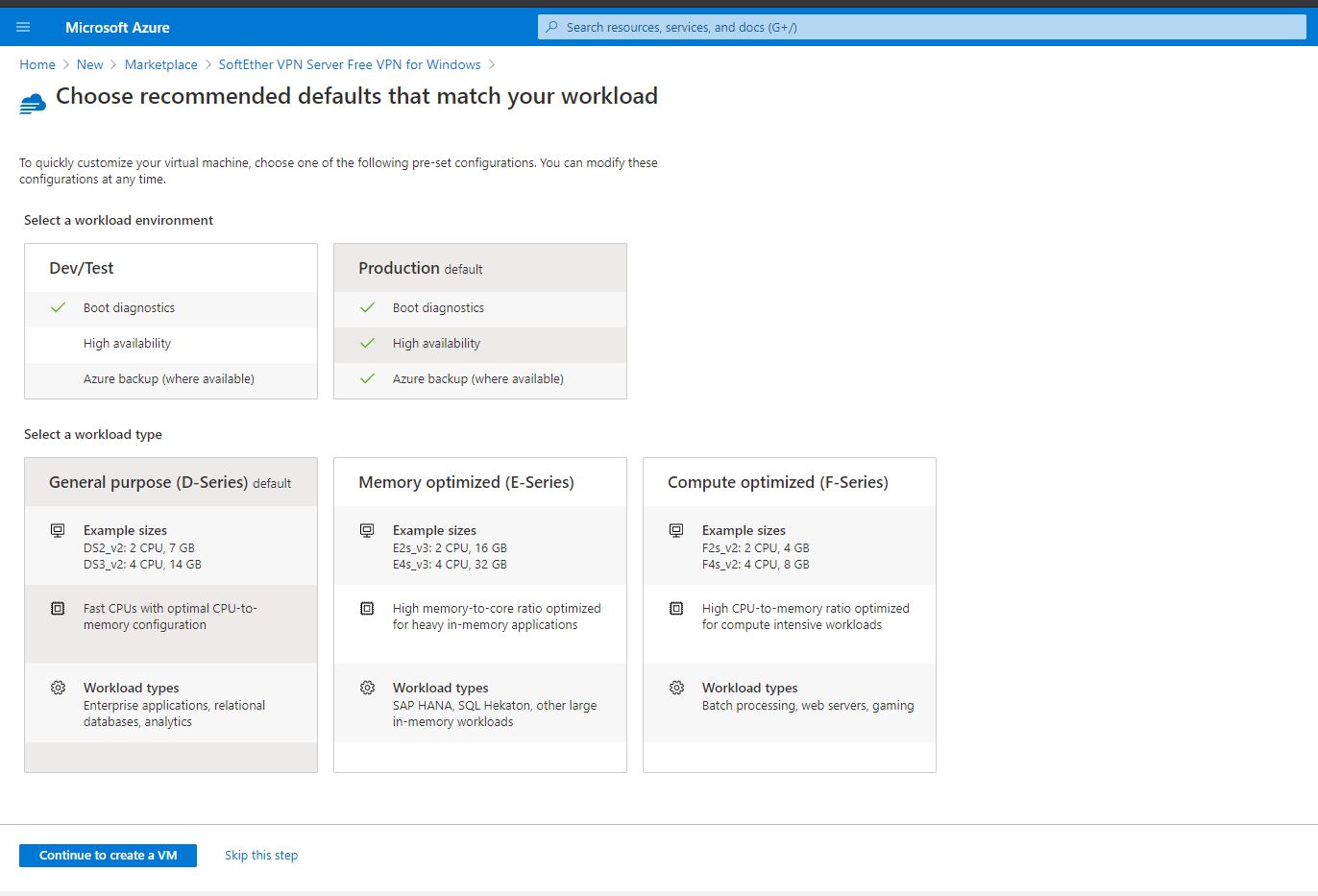The width and height of the screenshot is (1318, 896).
Task: Navigate to Marketplace breadcrumb
Action: click(x=161, y=64)
